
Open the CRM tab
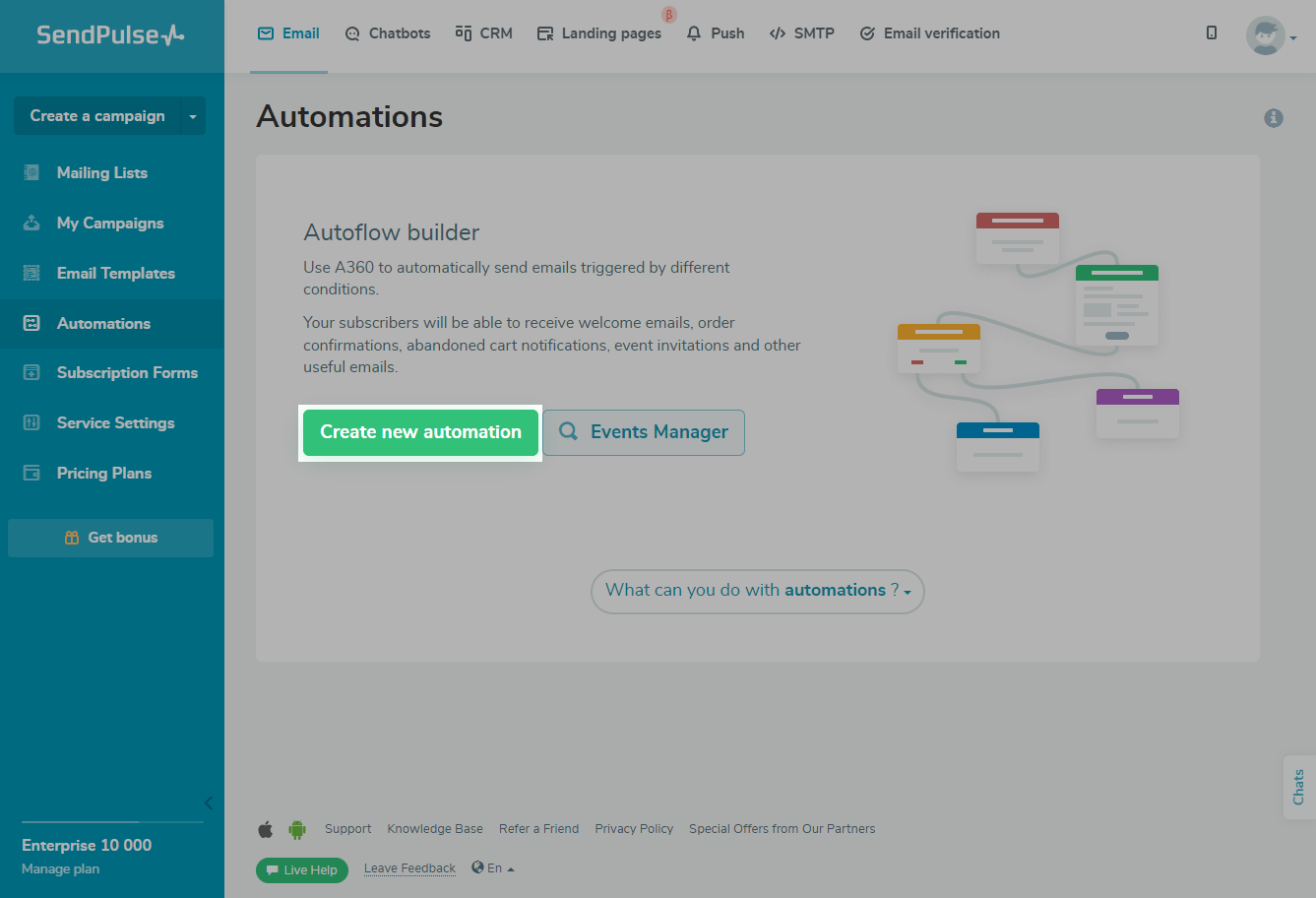pyautogui.click(x=484, y=33)
